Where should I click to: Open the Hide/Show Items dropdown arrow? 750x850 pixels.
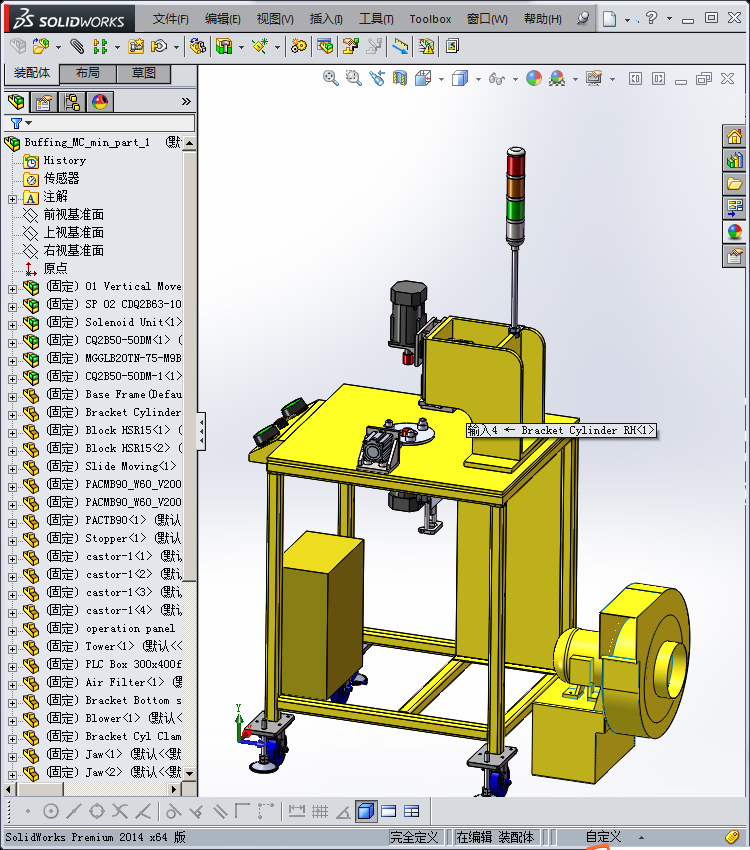click(x=515, y=79)
